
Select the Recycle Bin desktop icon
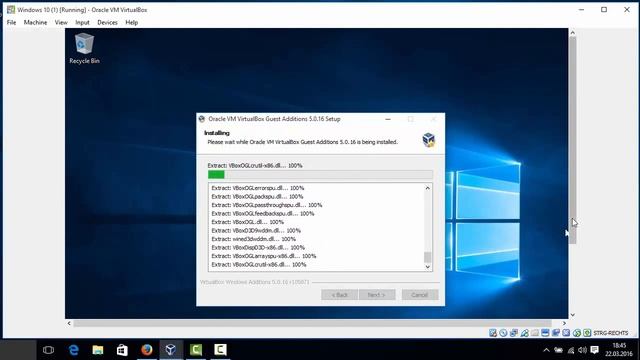[x=84, y=48]
